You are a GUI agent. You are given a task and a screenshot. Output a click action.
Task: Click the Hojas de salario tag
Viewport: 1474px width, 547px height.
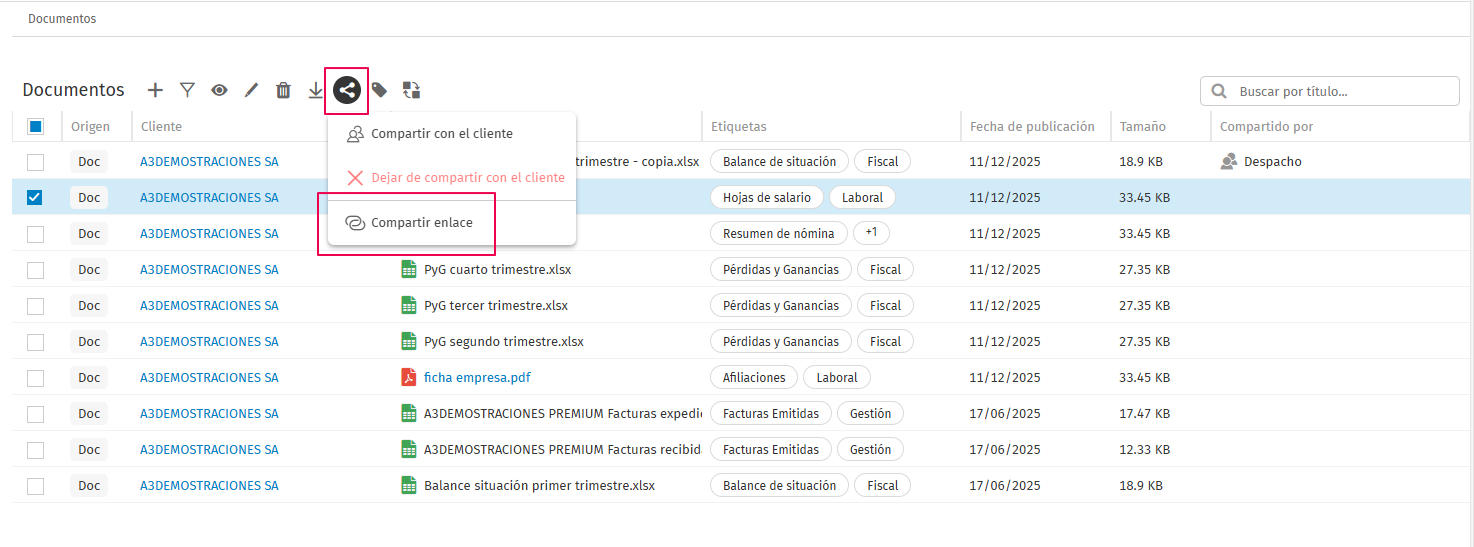[767, 197]
